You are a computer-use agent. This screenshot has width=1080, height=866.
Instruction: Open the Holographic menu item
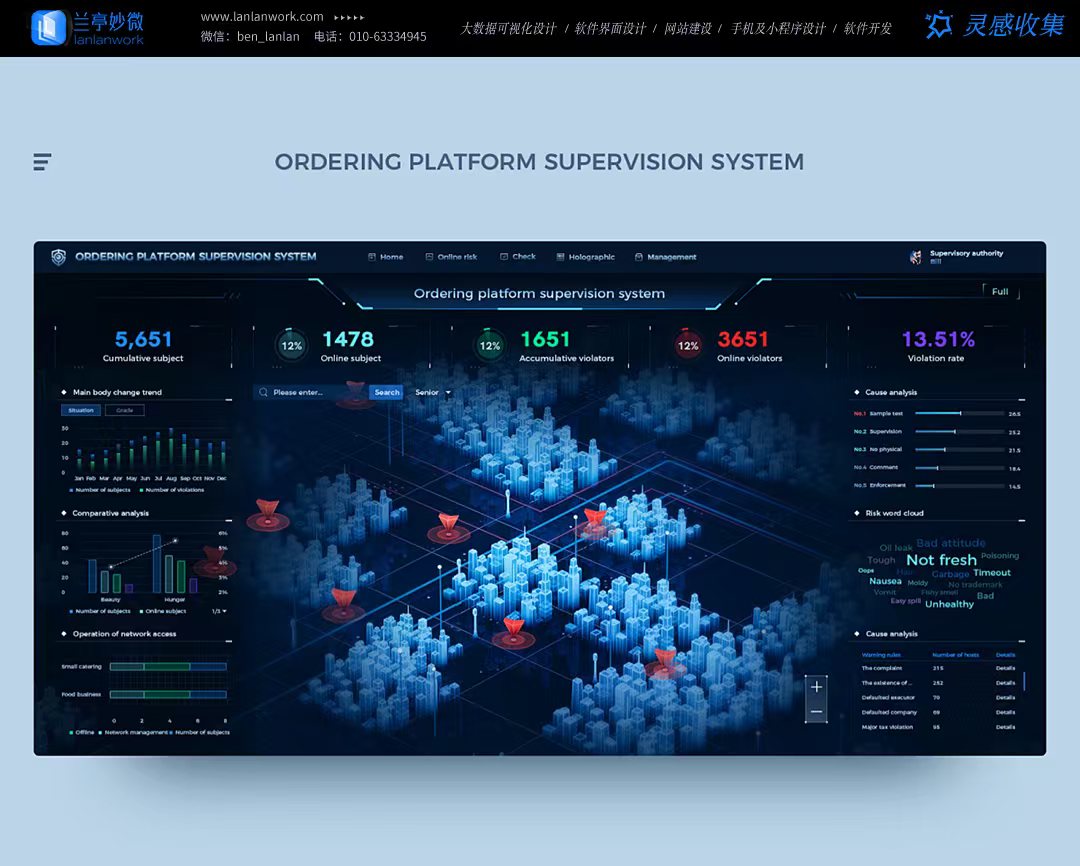tap(586, 257)
